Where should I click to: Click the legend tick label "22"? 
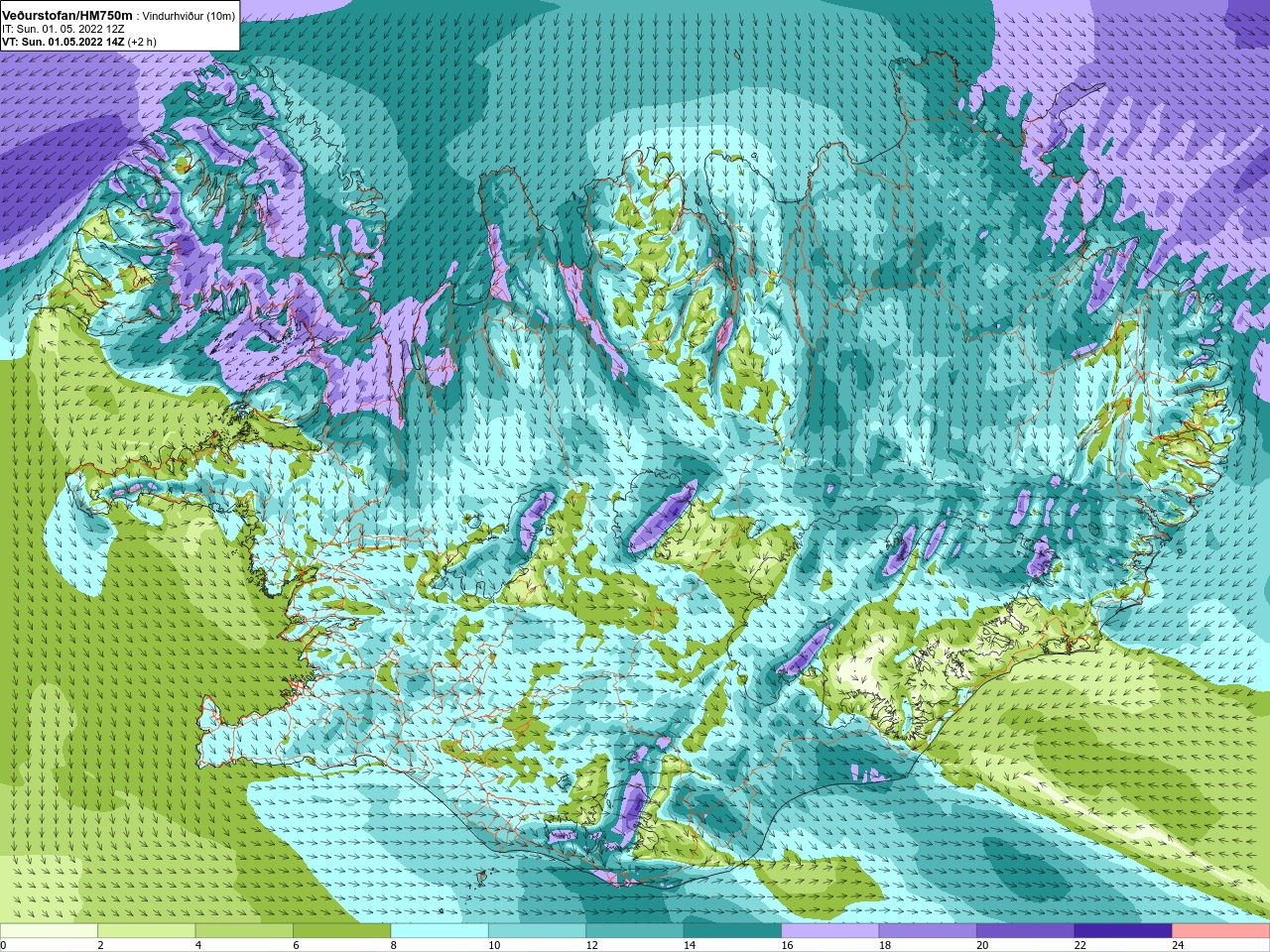[x=1080, y=946]
